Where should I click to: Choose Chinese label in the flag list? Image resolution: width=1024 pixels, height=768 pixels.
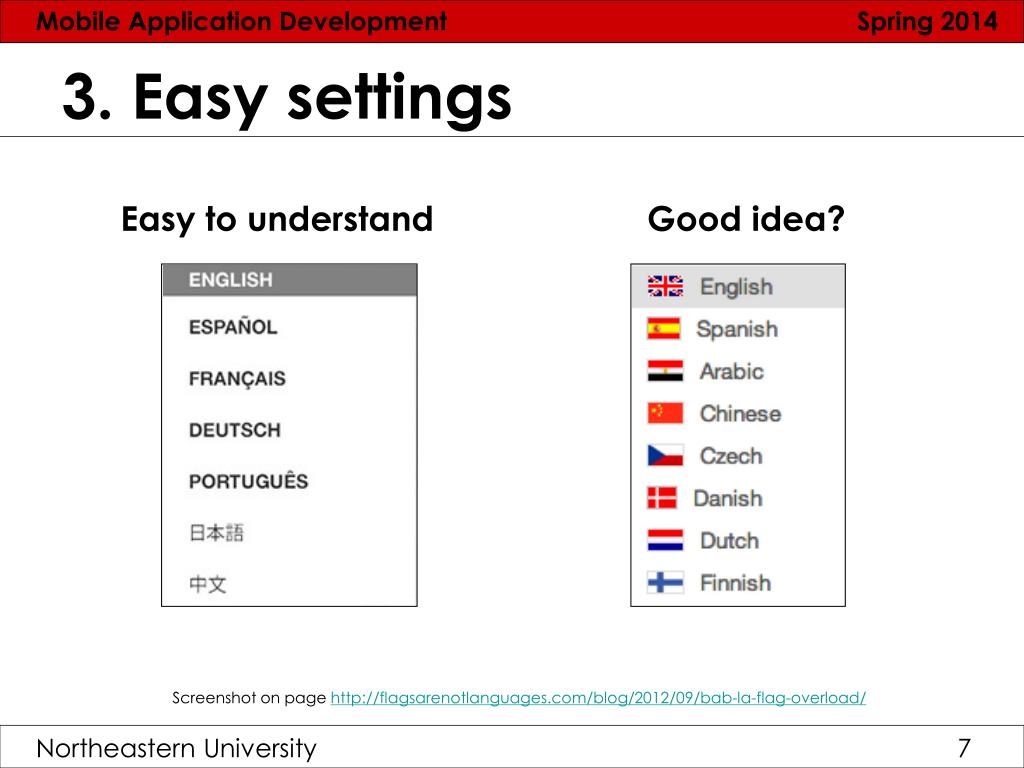pos(740,413)
